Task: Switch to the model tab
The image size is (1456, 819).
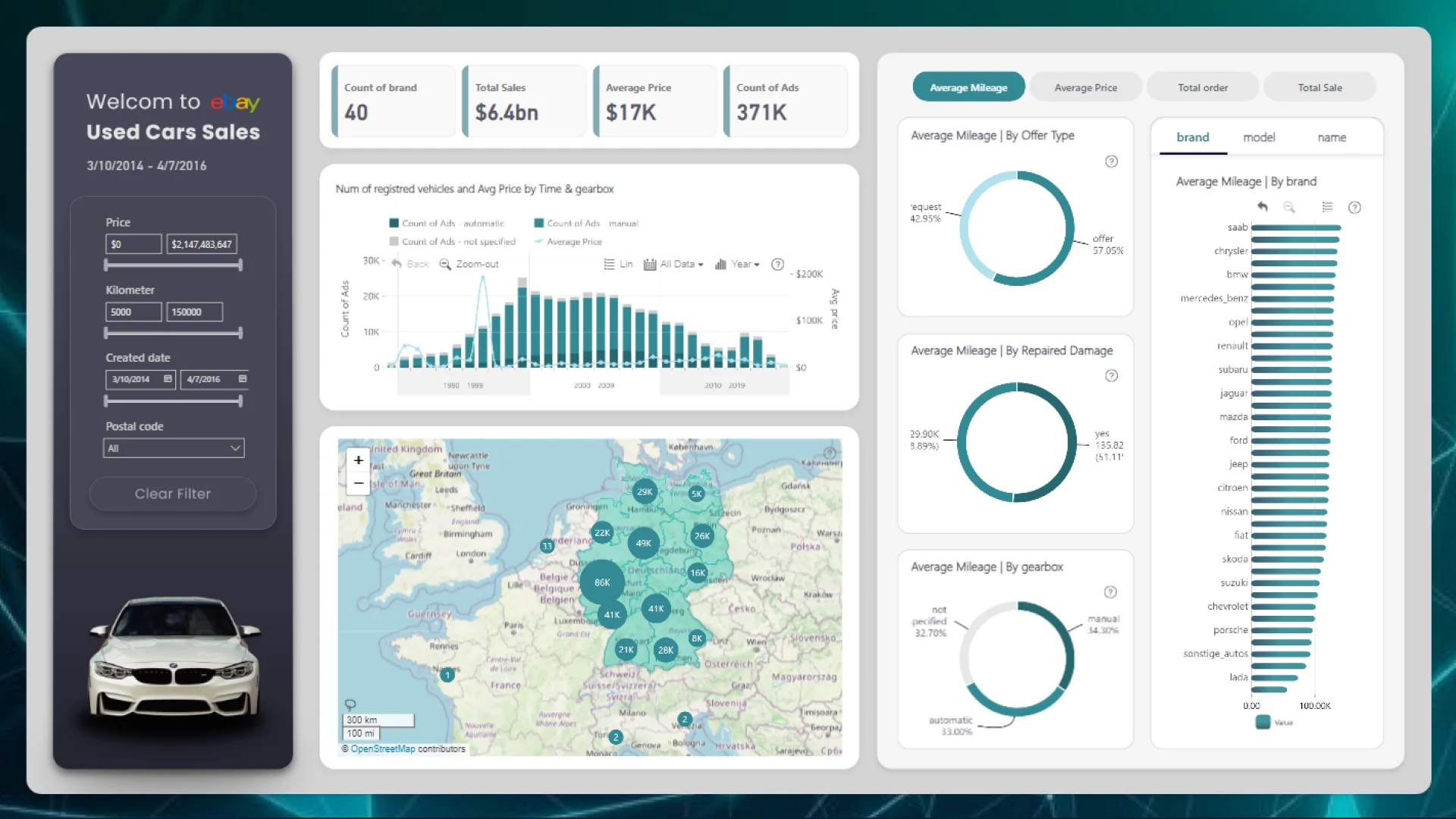Action: click(1259, 137)
